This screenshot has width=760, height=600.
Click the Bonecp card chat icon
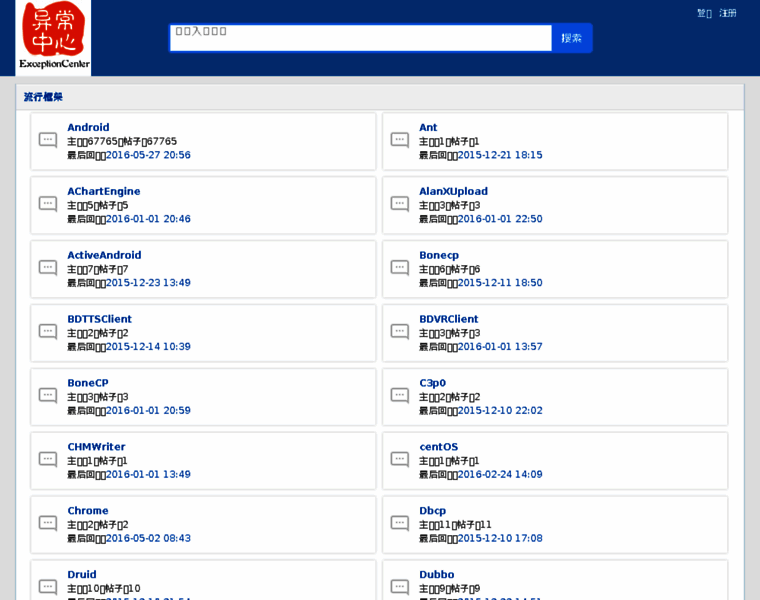point(400,268)
